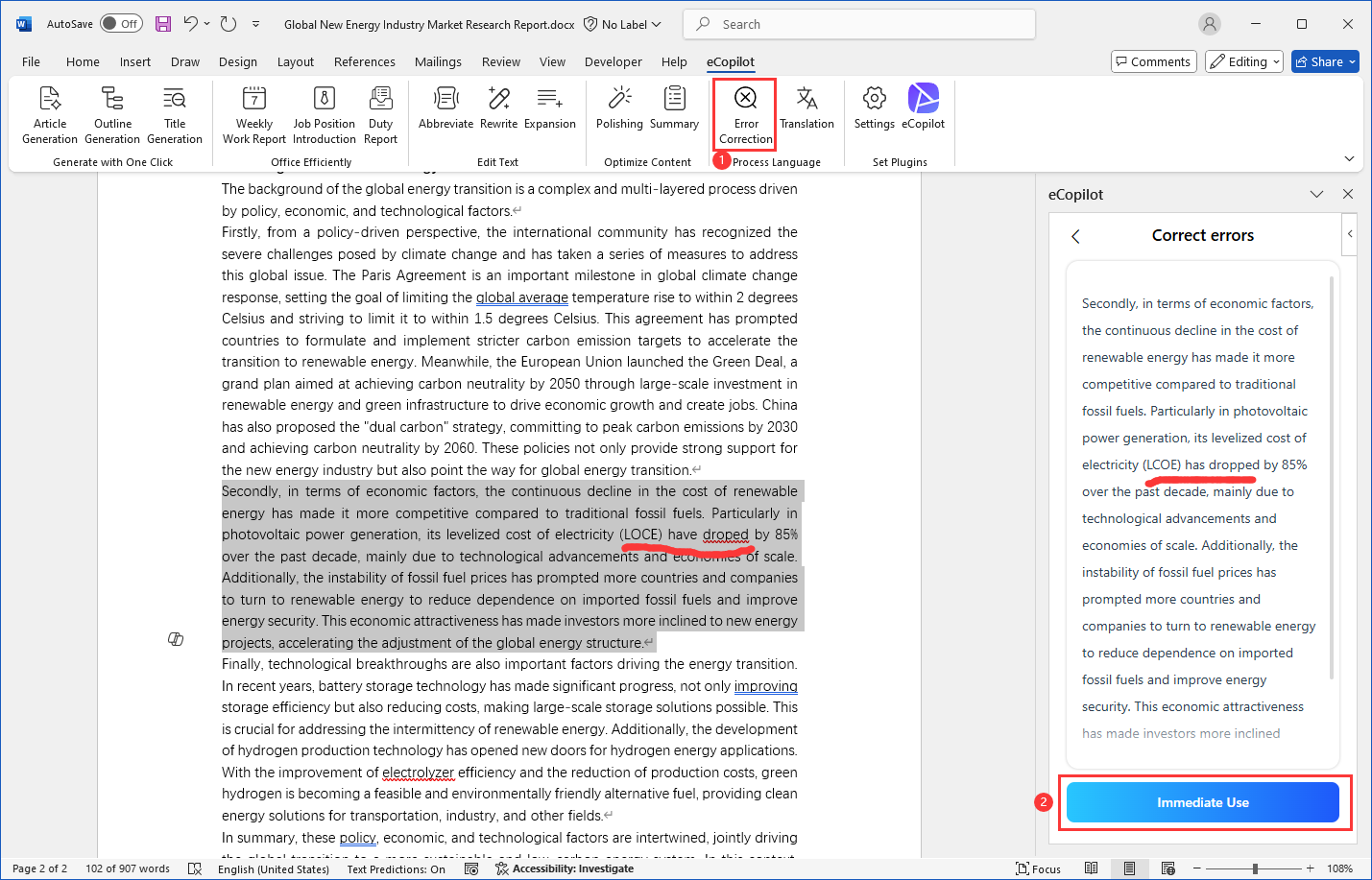
Task: Switch to the Developer tab
Action: (613, 60)
